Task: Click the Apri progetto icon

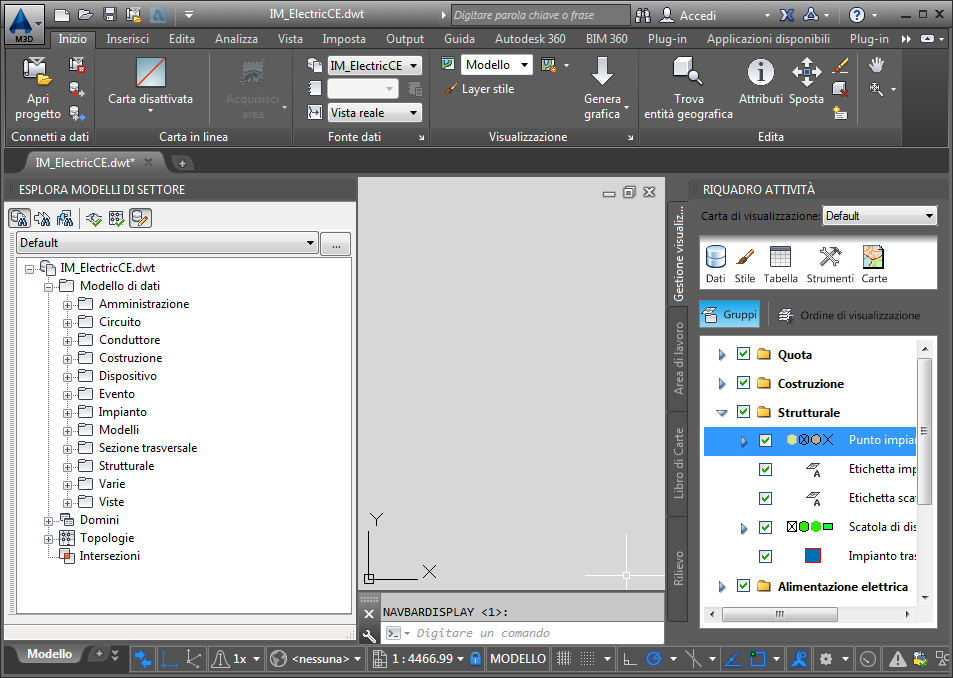Action: coord(38,71)
